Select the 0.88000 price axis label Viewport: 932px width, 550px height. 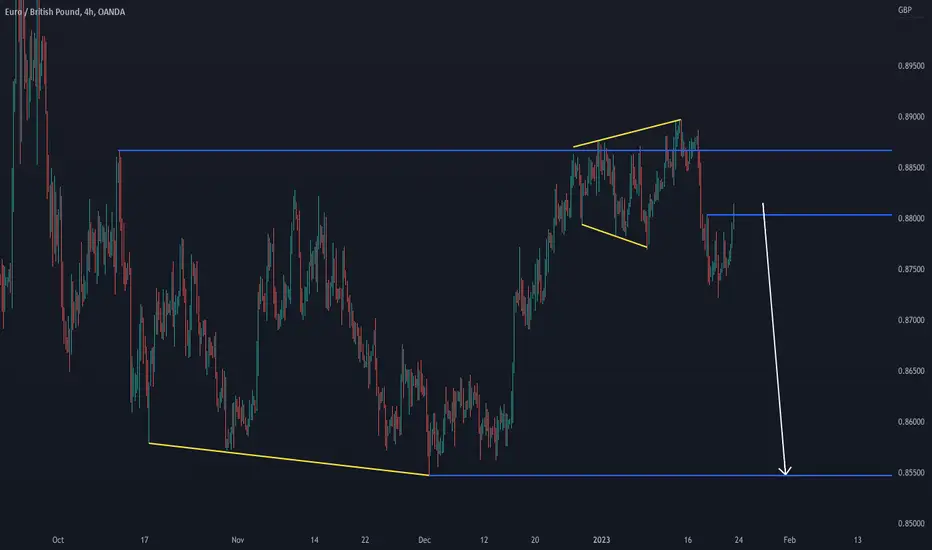(x=911, y=219)
